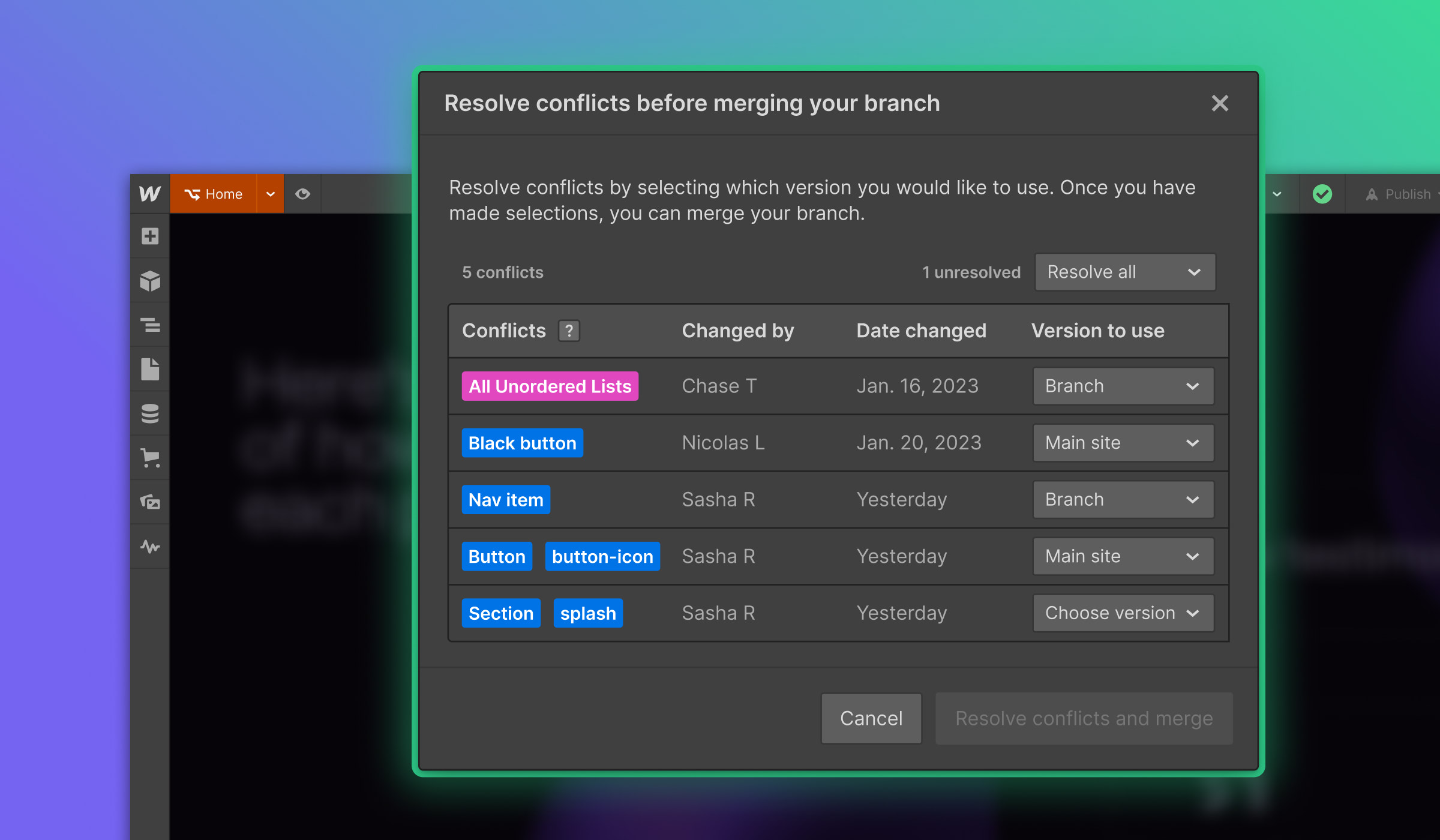The image size is (1440, 840).
Task: Click the Webflow logo icon
Action: click(x=150, y=194)
